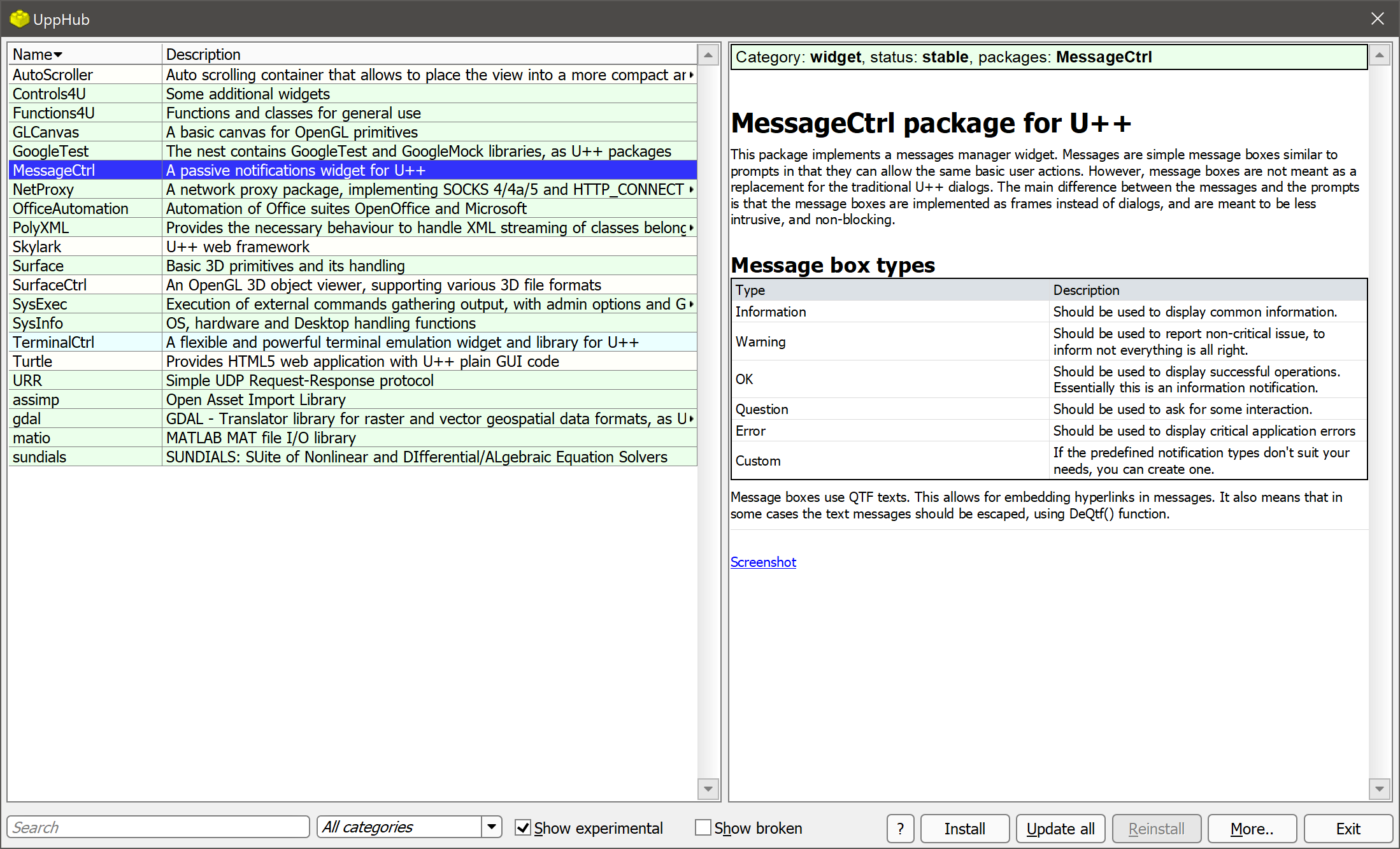Click into the Search field

tap(158, 827)
